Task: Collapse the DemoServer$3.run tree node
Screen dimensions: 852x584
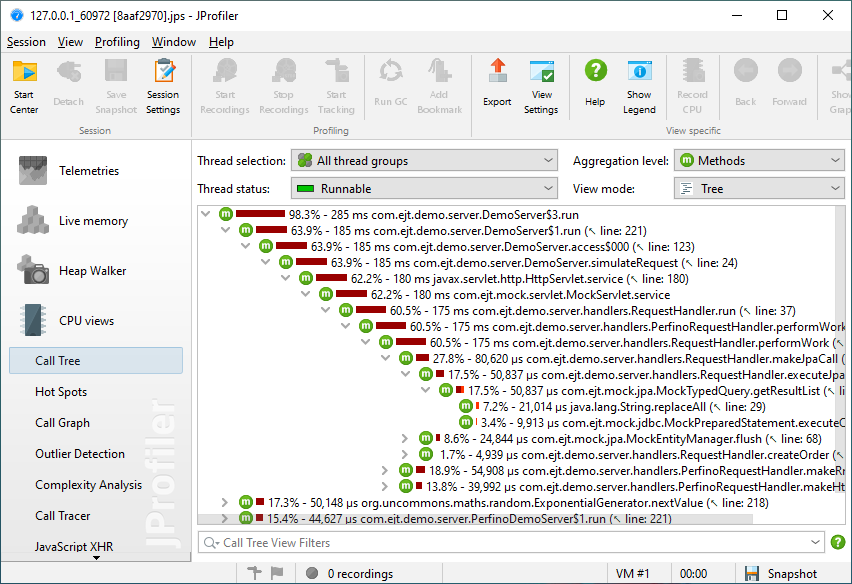Action: (206, 214)
